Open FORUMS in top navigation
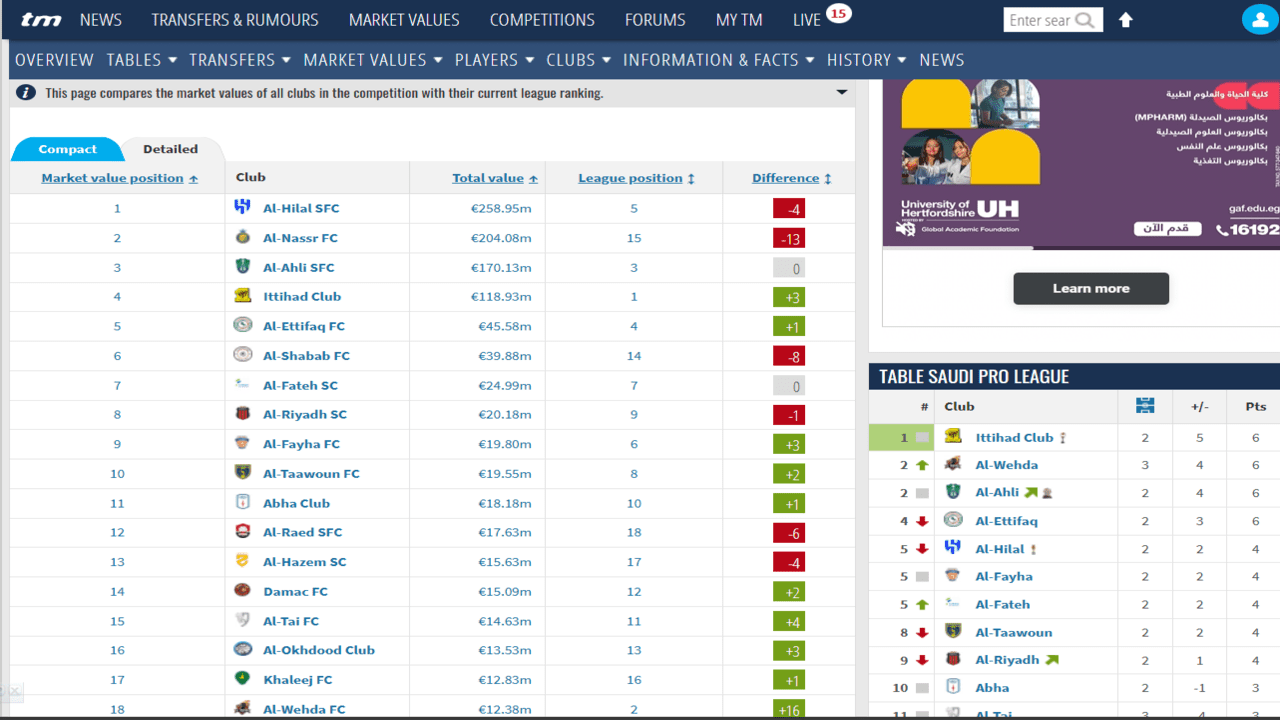Screen dimensions: 1280x720 [x=655, y=20]
